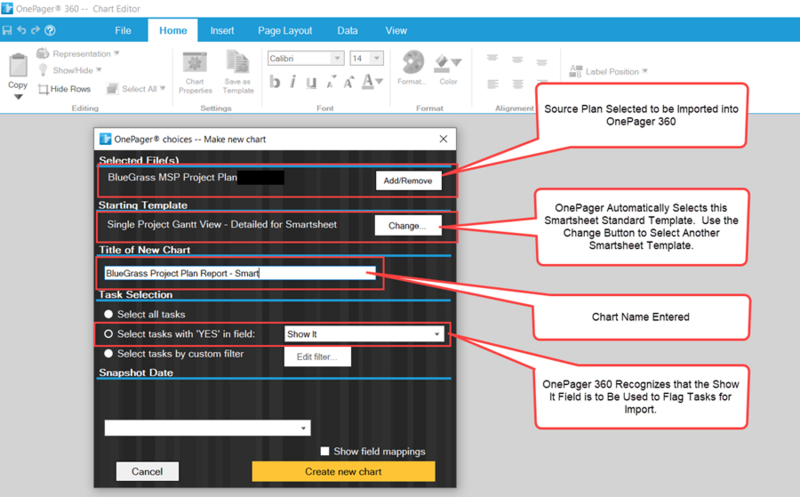The image size is (800, 497).
Task: Click the Save icon in quick access toolbar
Action: click(7, 31)
